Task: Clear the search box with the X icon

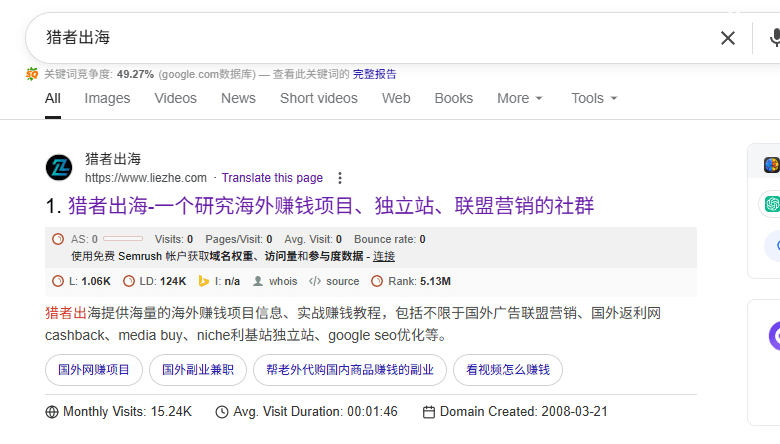Action: click(727, 38)
